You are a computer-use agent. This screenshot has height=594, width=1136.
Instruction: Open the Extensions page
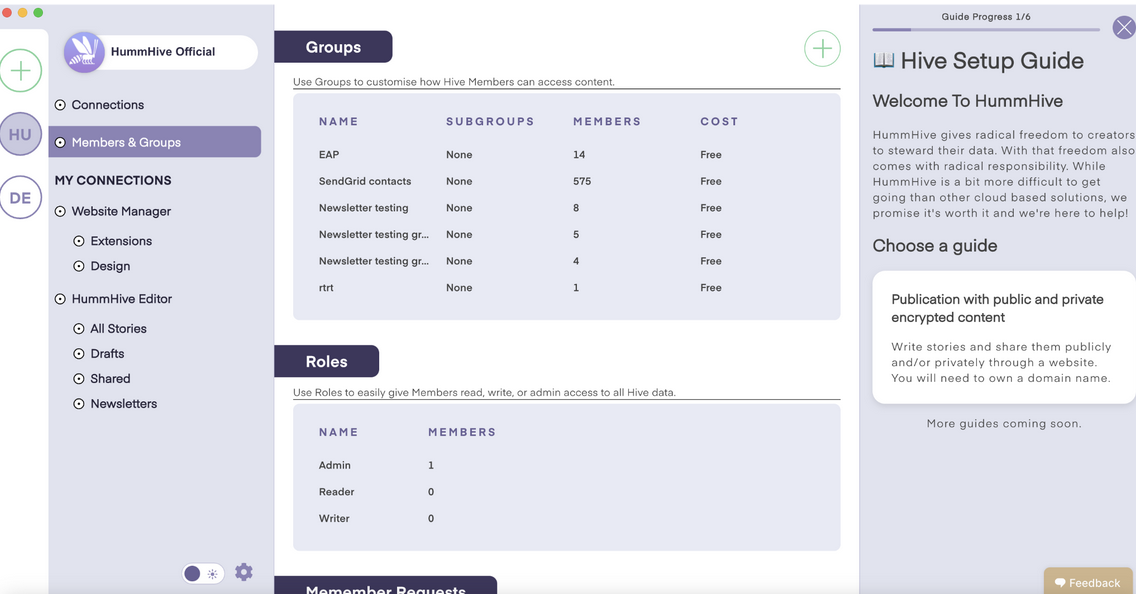coord(121,241)
